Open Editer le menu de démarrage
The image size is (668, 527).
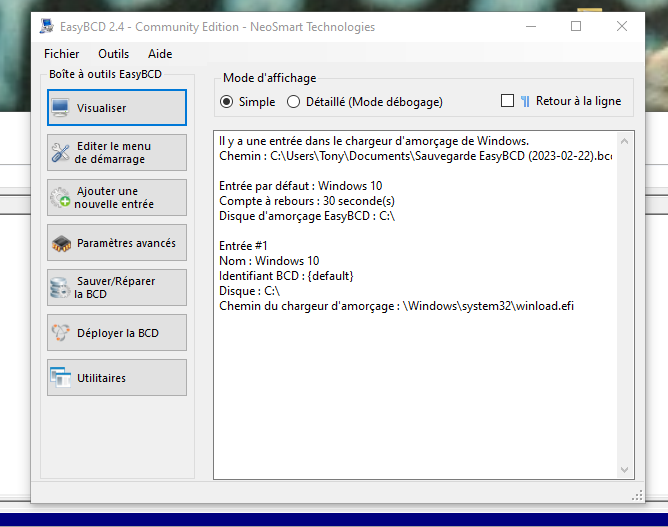(x=117, y=153)
